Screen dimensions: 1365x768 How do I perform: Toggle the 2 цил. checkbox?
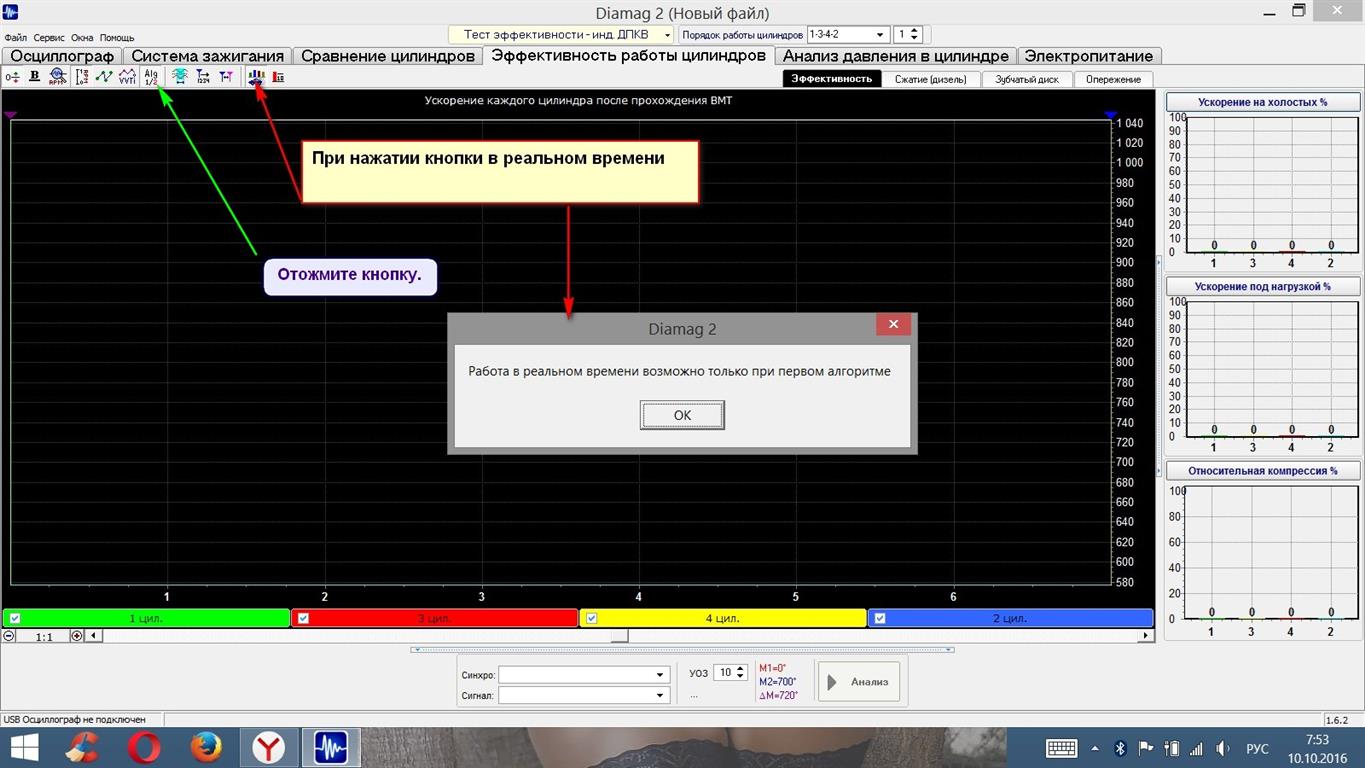pyautogui.click(x=880, y=618)
